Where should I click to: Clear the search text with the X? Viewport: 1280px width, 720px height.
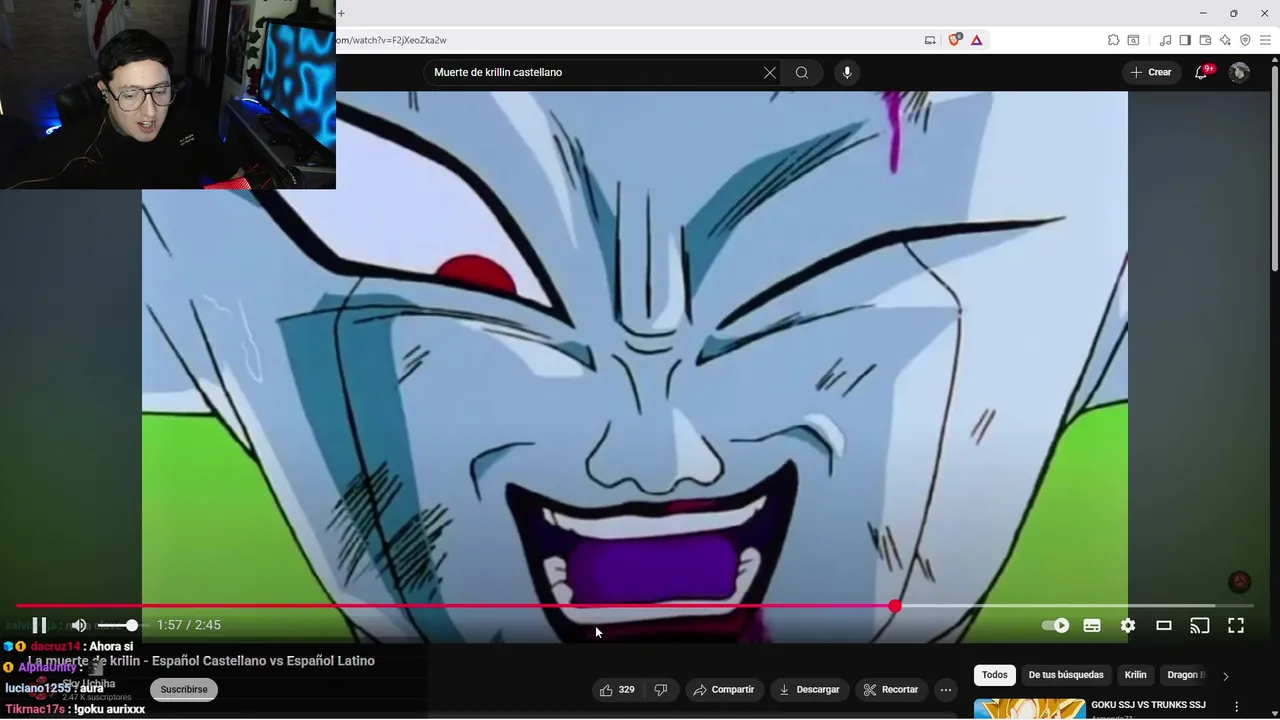coord(770,72)
